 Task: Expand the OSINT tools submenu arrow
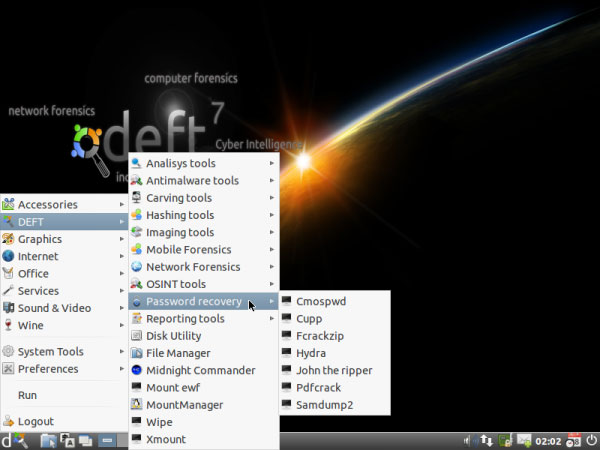point(272,284)
